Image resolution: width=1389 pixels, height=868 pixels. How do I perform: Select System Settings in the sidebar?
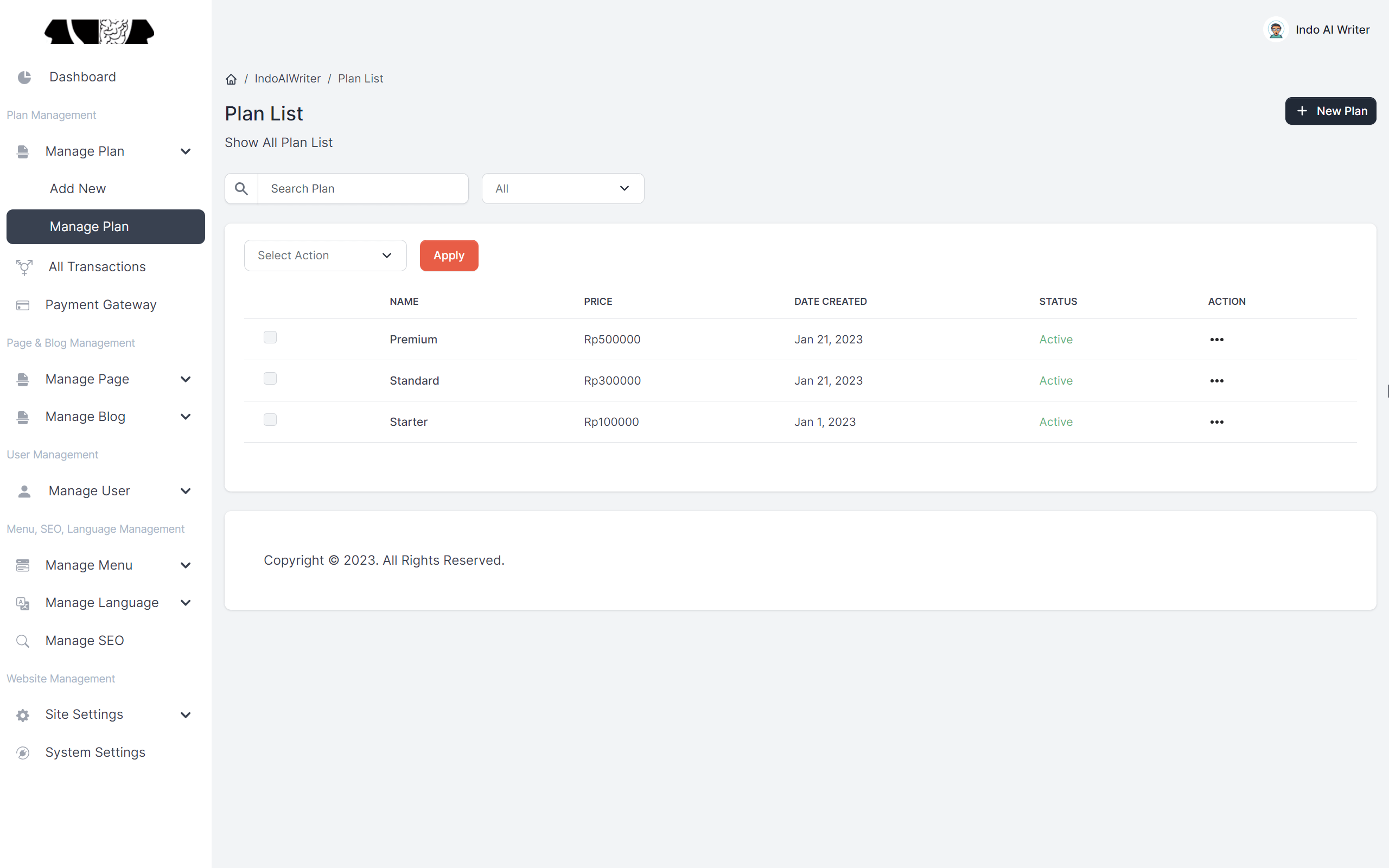point(95,752)
